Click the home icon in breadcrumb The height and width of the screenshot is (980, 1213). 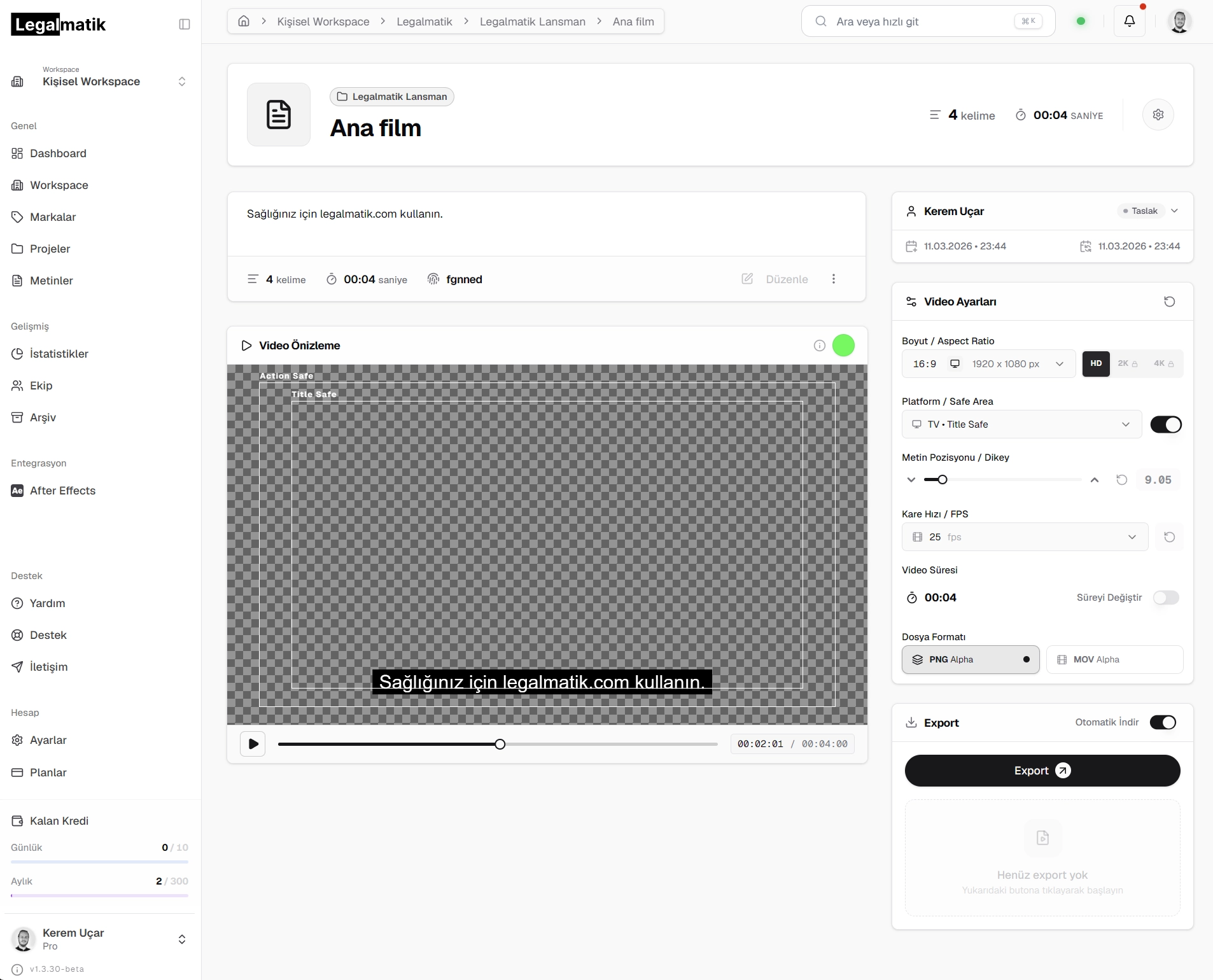(x=244, y=21)
